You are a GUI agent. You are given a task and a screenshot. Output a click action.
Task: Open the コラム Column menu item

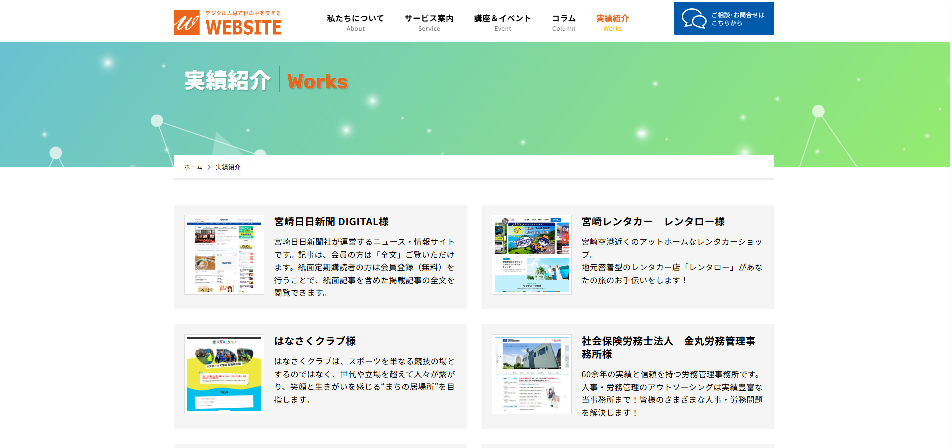564,22
